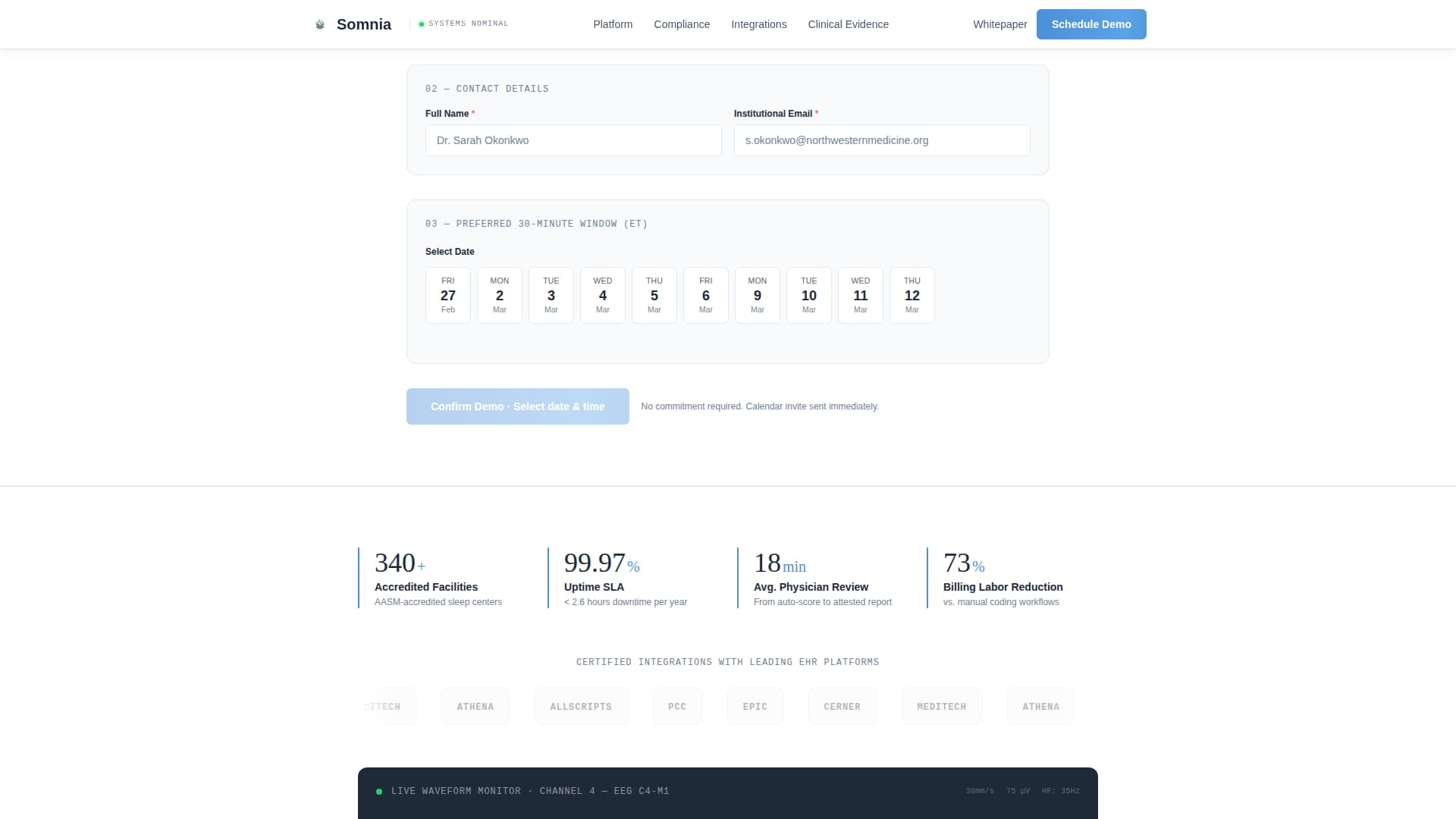
Task: Click the EPIC integration badge
Action: (755, 706)
